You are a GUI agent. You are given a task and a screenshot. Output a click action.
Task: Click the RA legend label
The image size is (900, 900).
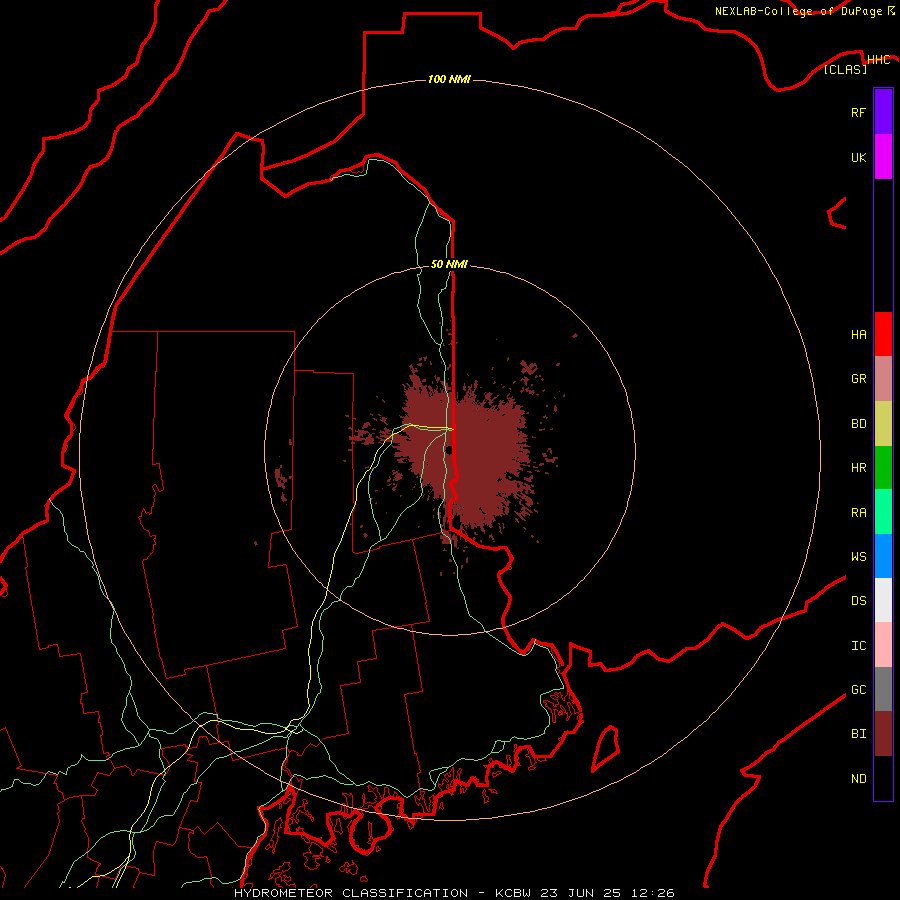858,512
